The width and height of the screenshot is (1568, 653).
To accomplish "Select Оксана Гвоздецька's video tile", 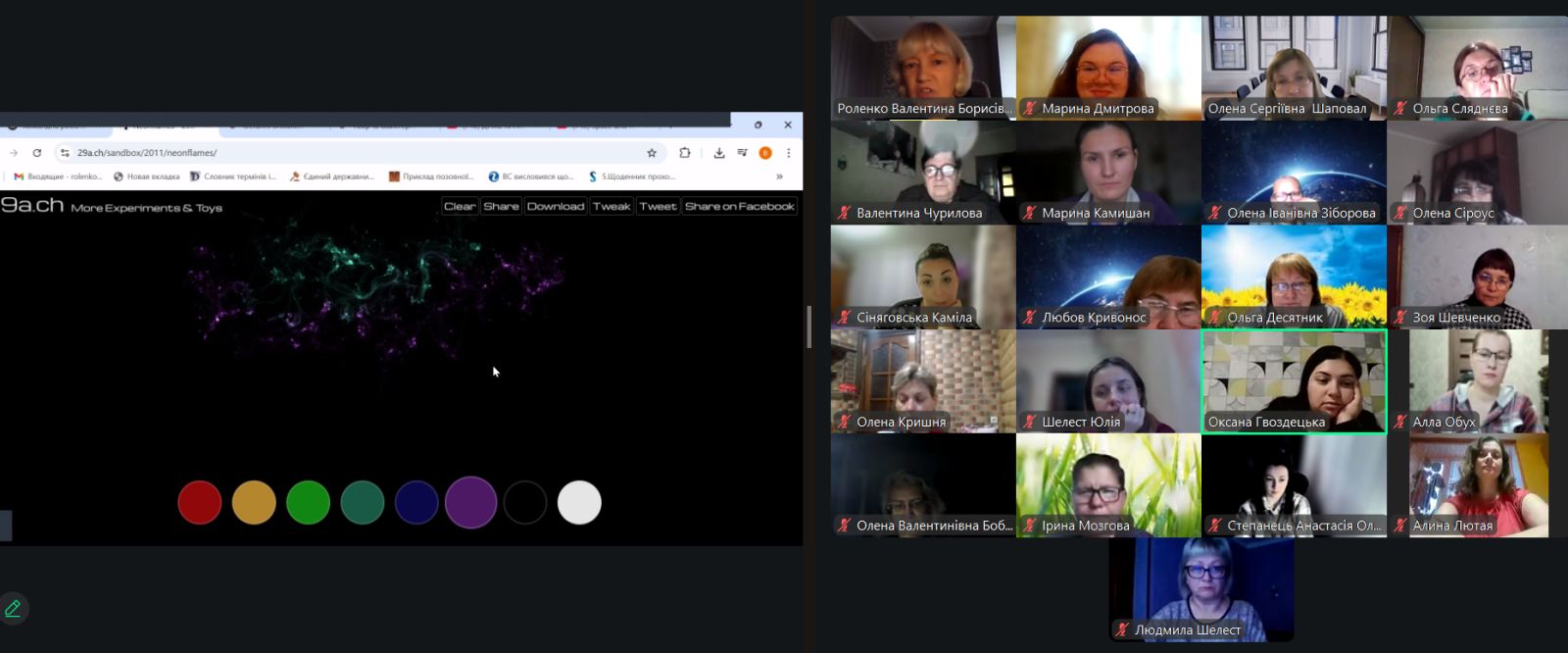I will [x=1294, y=380].
